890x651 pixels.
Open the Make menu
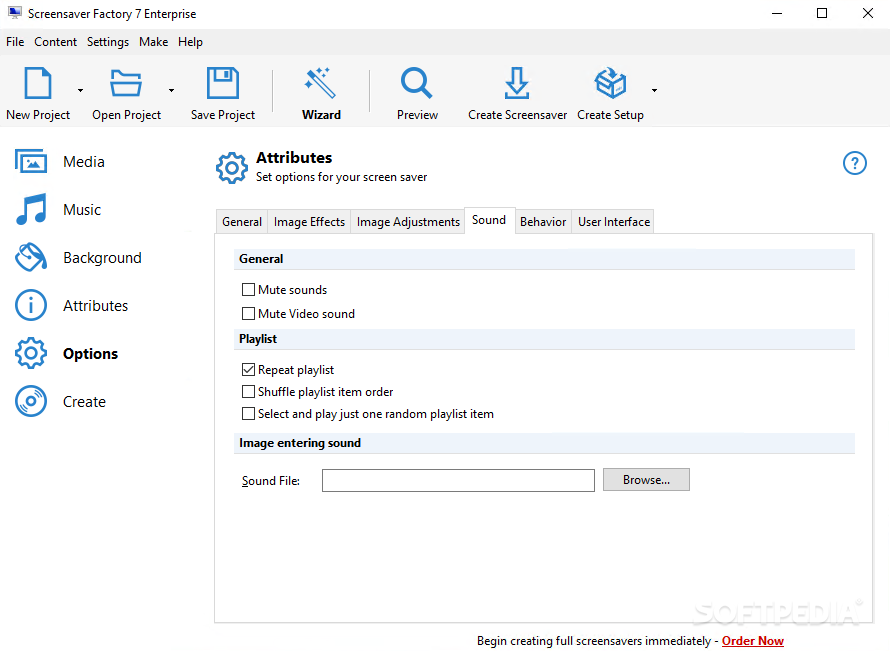[x=153, y=42]
